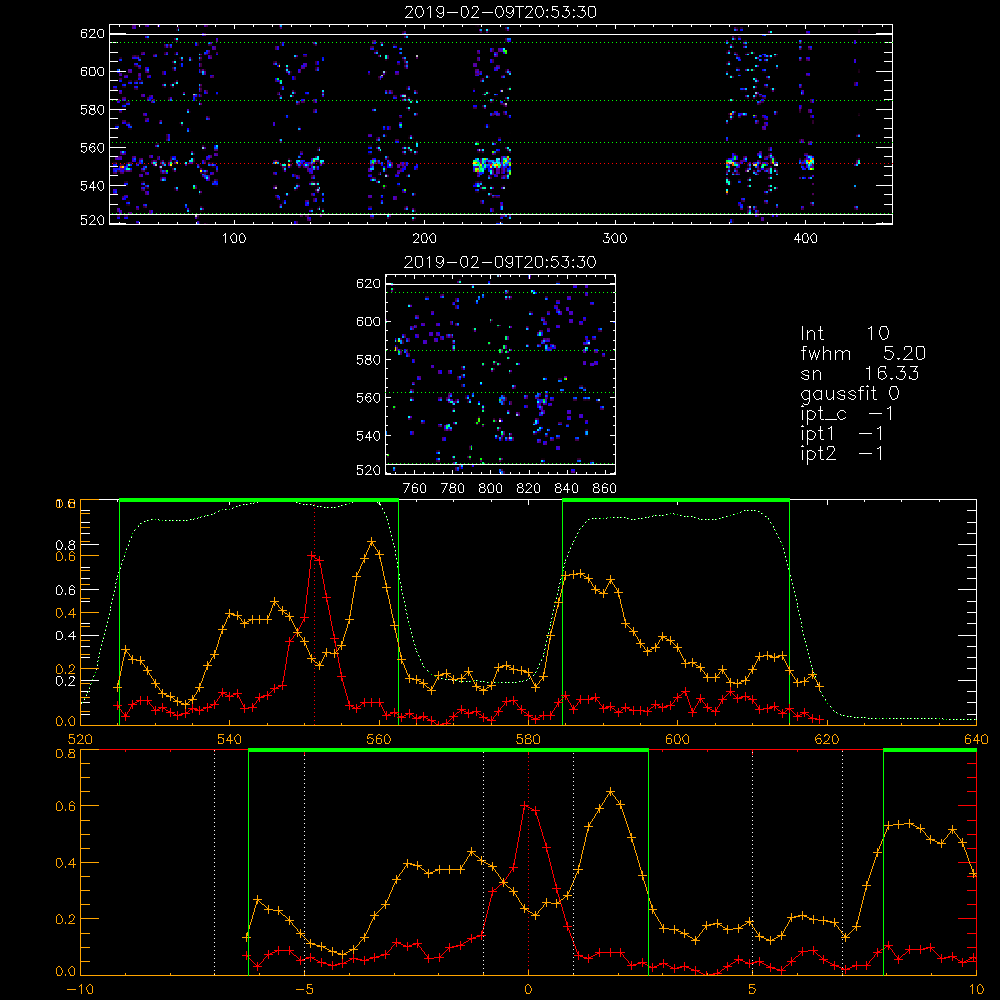Select the 'Int 10' parameter text

click(844, 333)
